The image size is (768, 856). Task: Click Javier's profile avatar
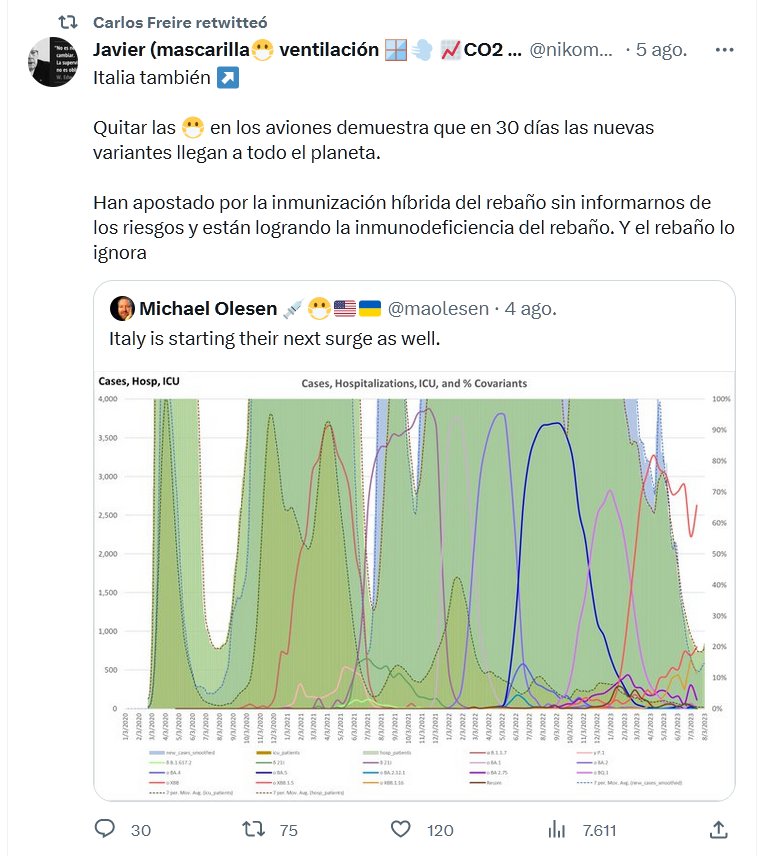(x=53, y=62)
